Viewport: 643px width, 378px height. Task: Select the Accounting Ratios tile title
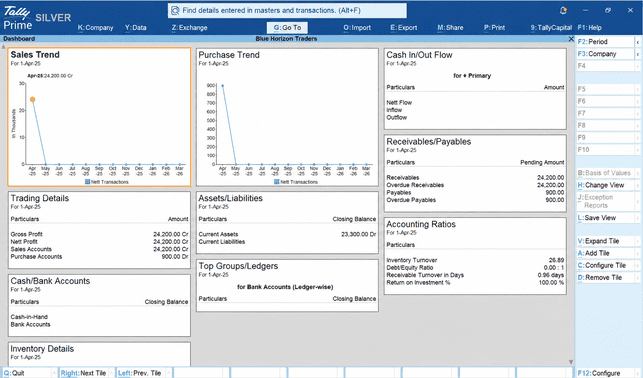tap(421, 224)
